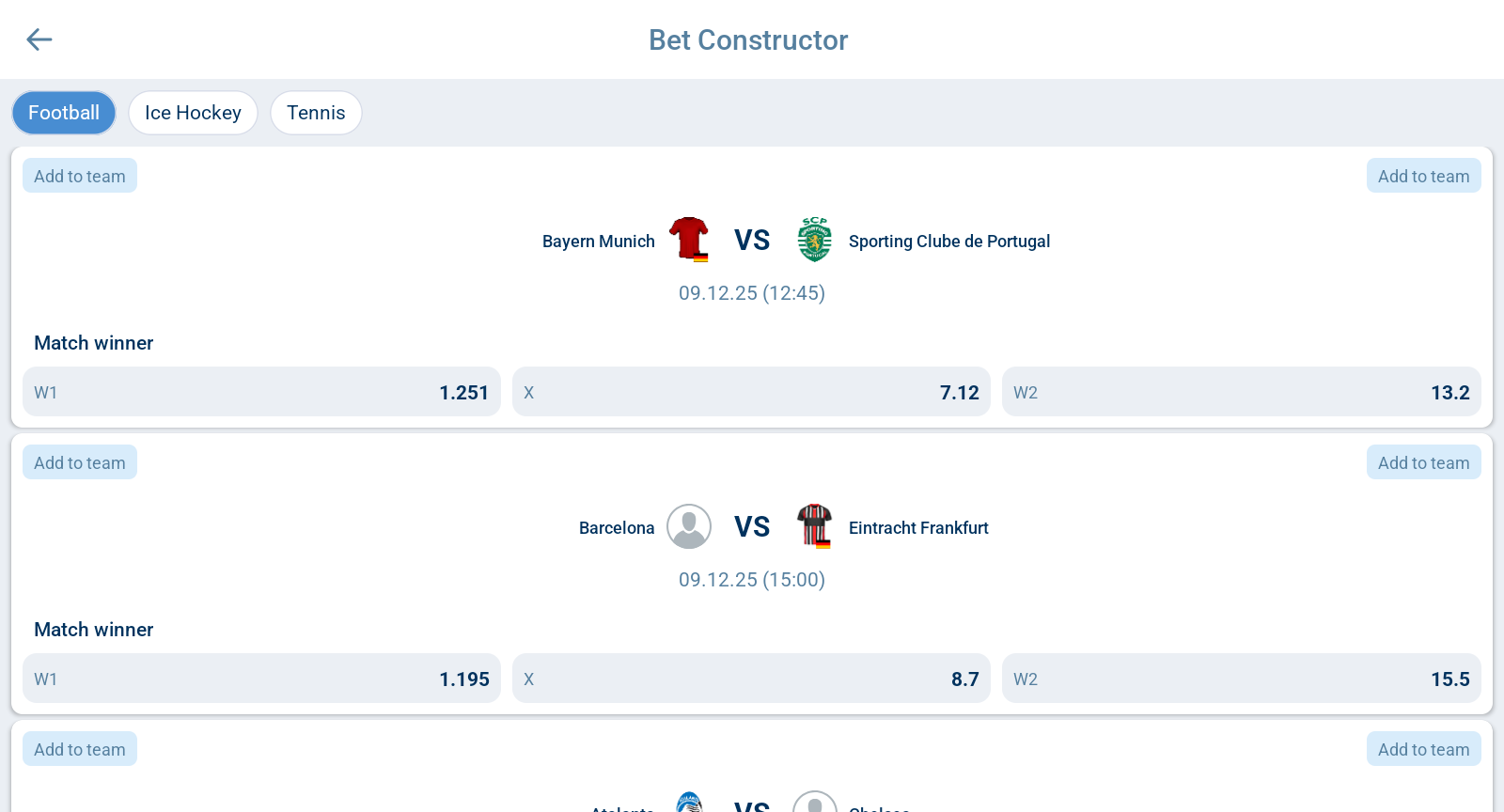The height and width of the screenshot is (812, 1504).
Task: Click the Bayern Munich red jersey icon
Action: (x=689, y=240)
